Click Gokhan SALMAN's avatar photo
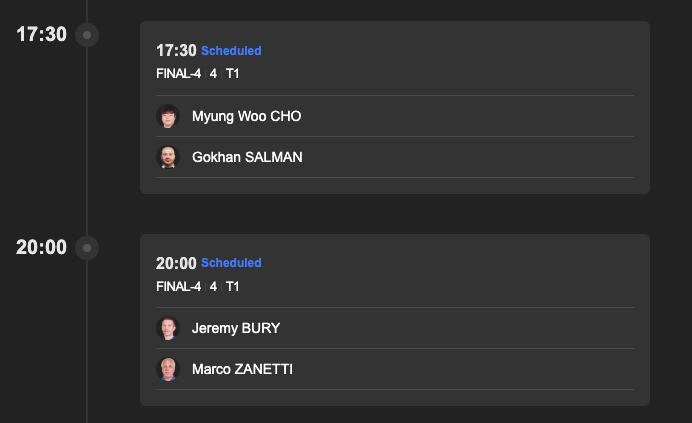The height and width of the screenshot is (423, 692). click(168, 157)
